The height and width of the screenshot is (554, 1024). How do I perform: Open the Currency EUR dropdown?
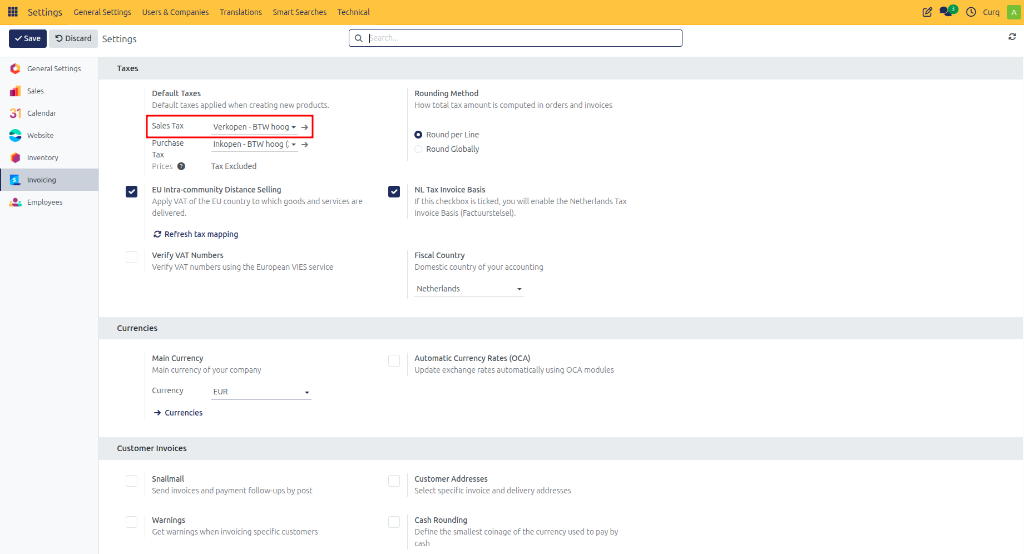pyautogui.click(x=261, y=392)
